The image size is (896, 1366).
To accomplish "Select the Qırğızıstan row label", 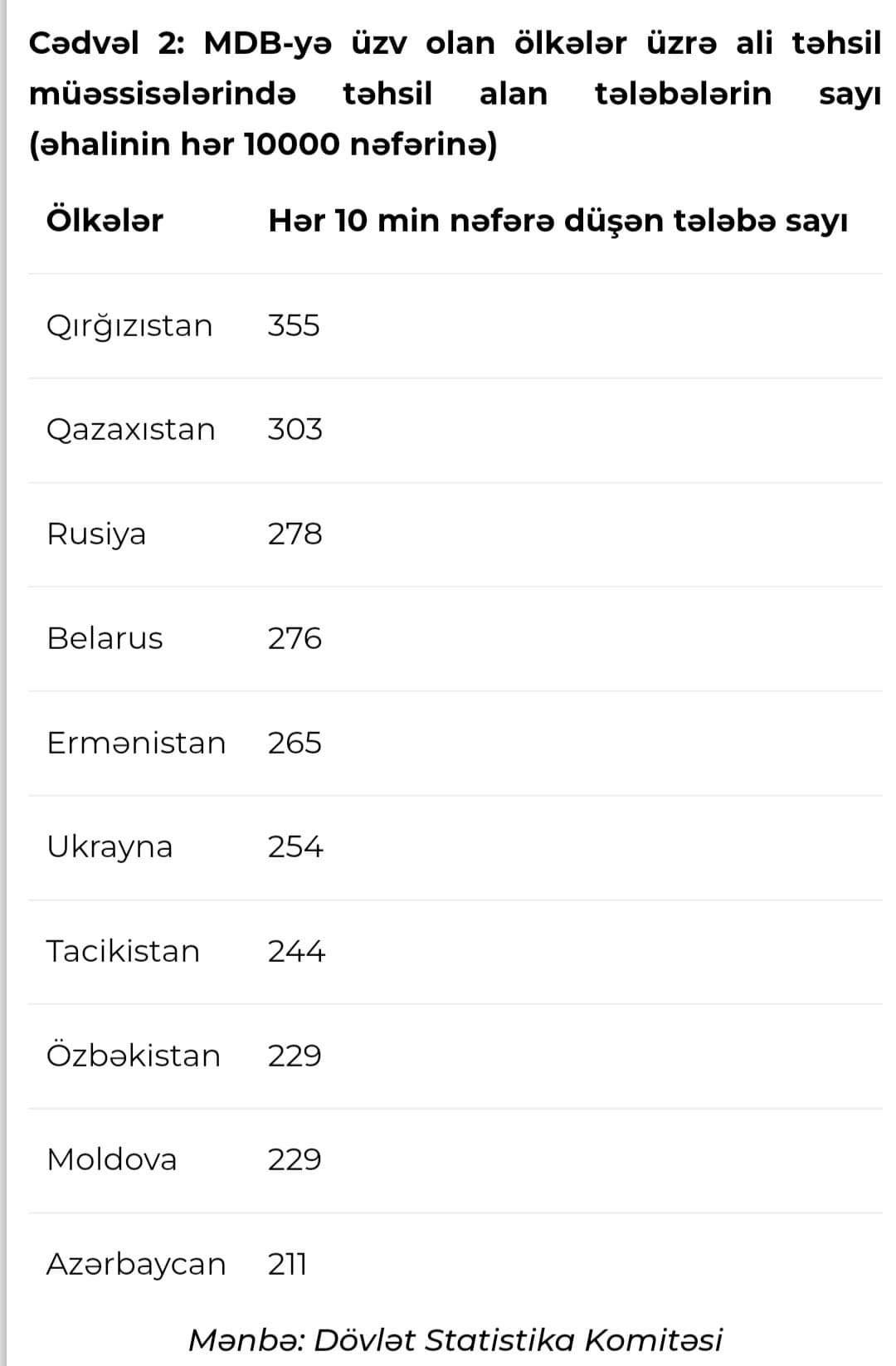I will 129,326.
